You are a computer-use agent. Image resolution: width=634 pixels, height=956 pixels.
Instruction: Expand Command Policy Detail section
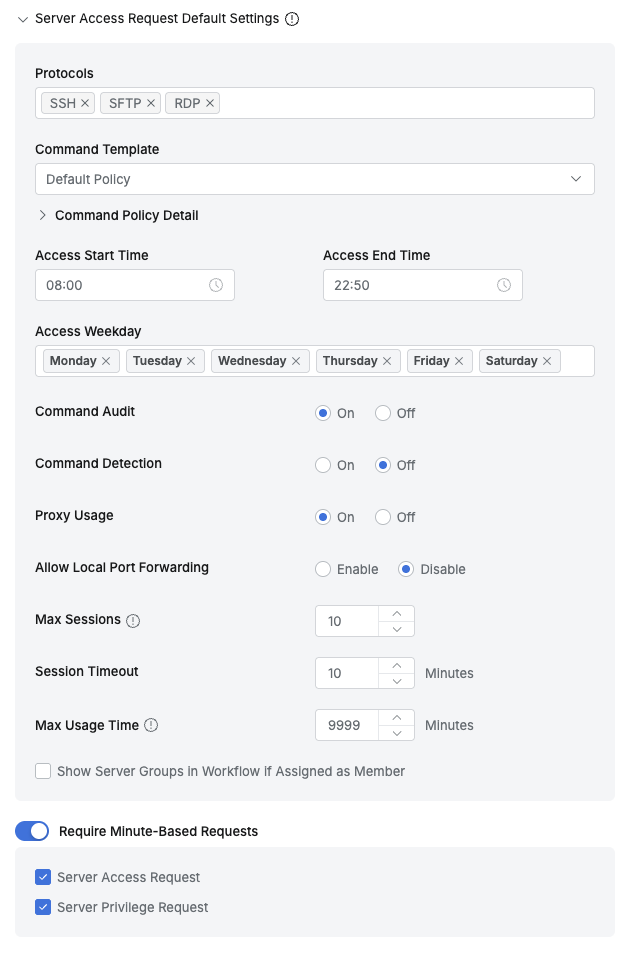pyautogui.click(x=43, y=215)
